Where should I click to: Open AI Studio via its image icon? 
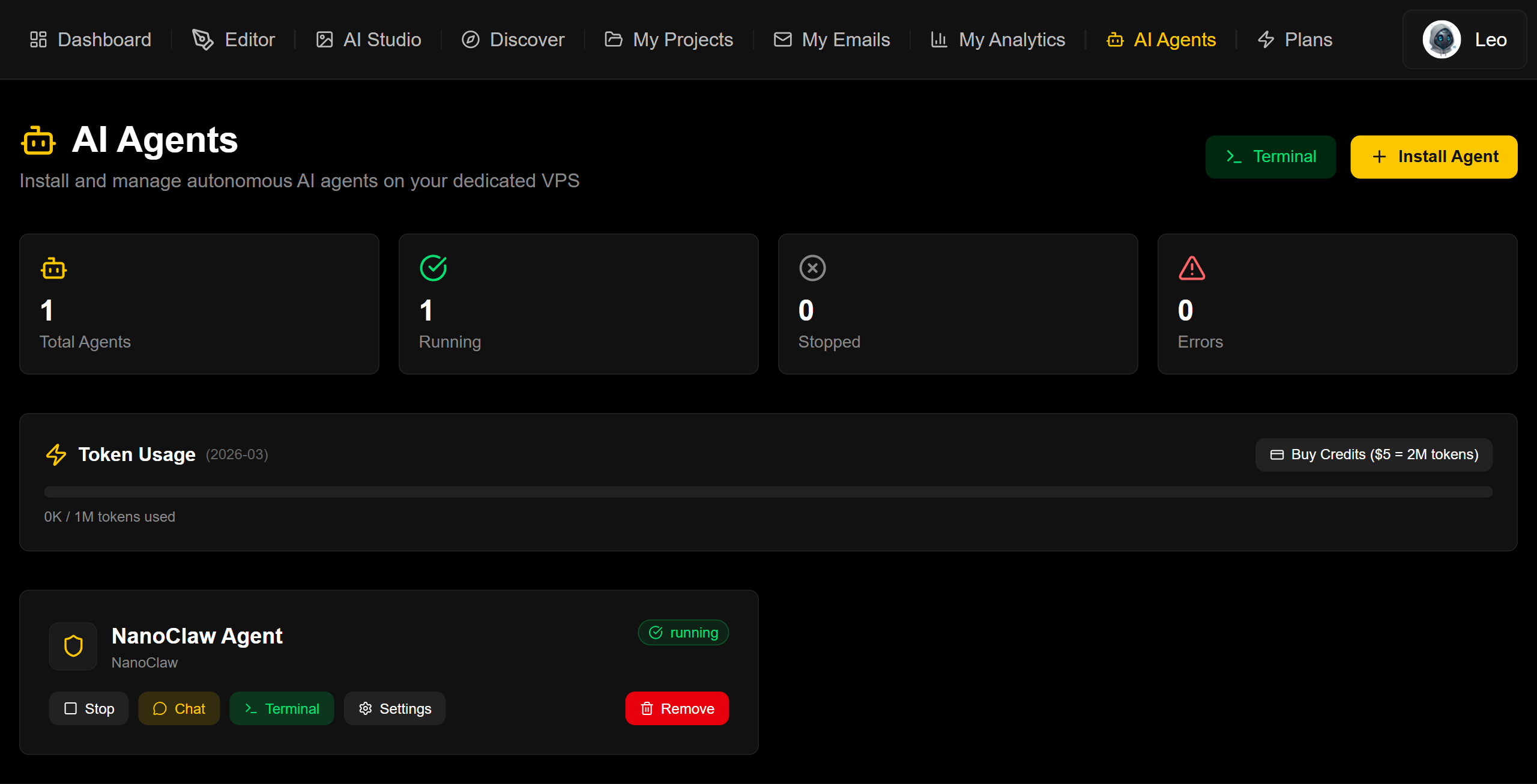324,38
